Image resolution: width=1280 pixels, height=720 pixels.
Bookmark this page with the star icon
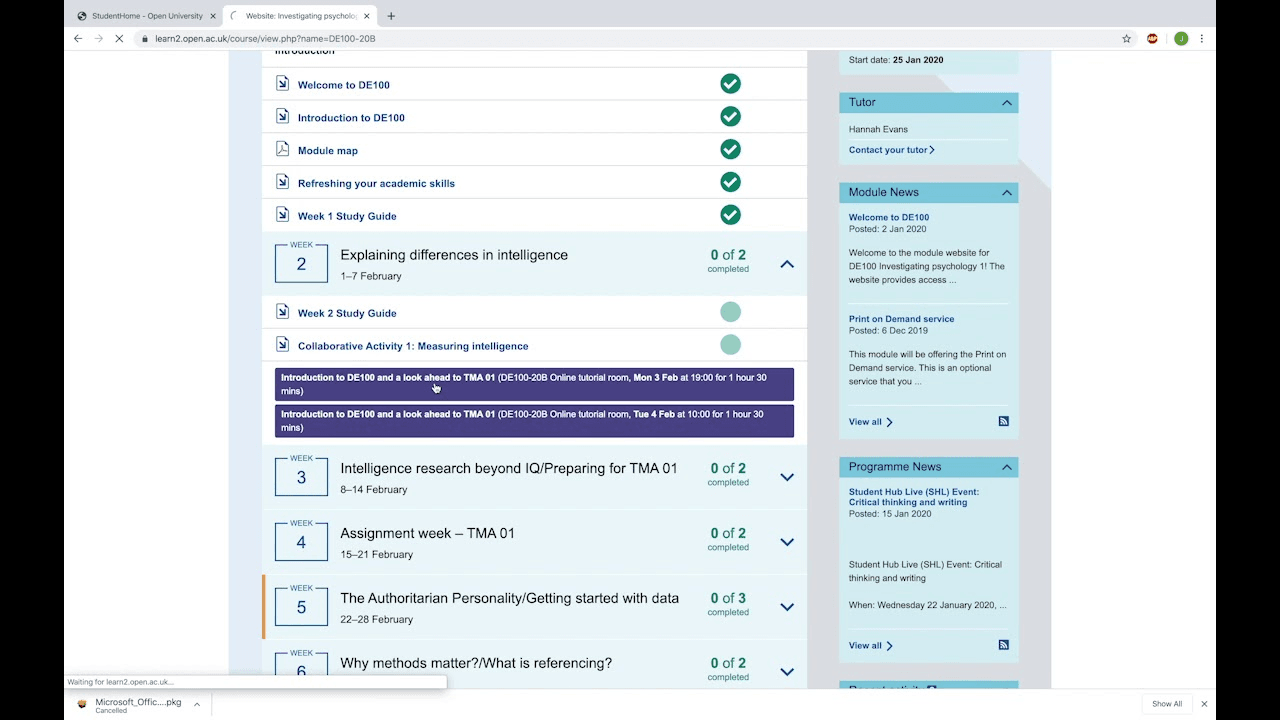1126,38
